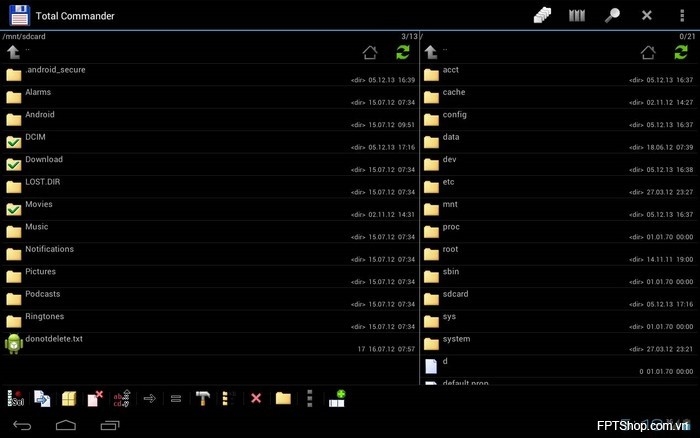The image size is (700, 438).
Task: Open folder history icon in title bar
Action: [x=542, y=16]
